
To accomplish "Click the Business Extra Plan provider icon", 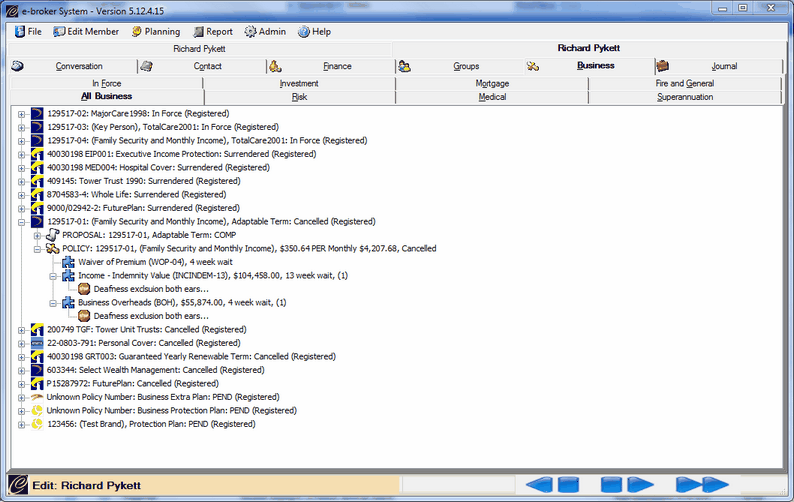I will coord(36,397).
